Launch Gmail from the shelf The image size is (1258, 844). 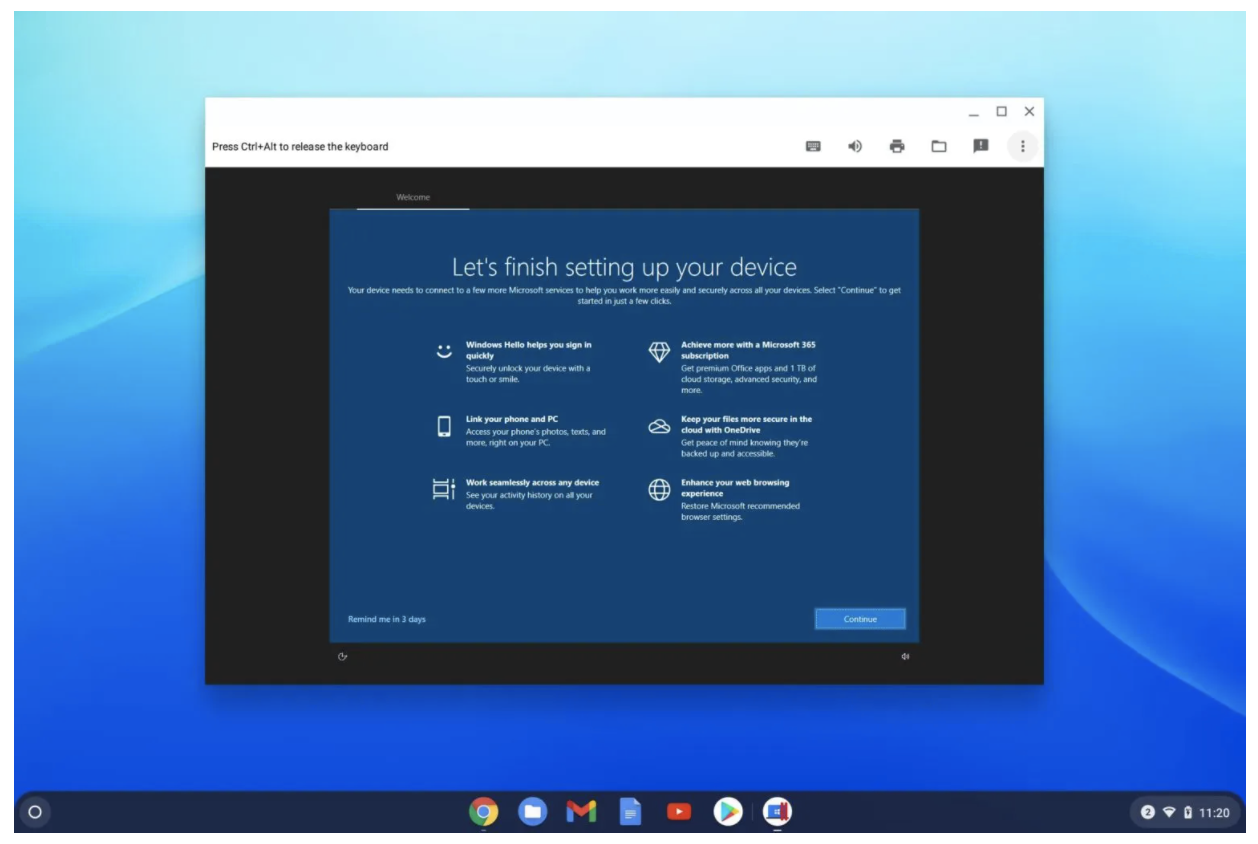[x=581, y=811]
